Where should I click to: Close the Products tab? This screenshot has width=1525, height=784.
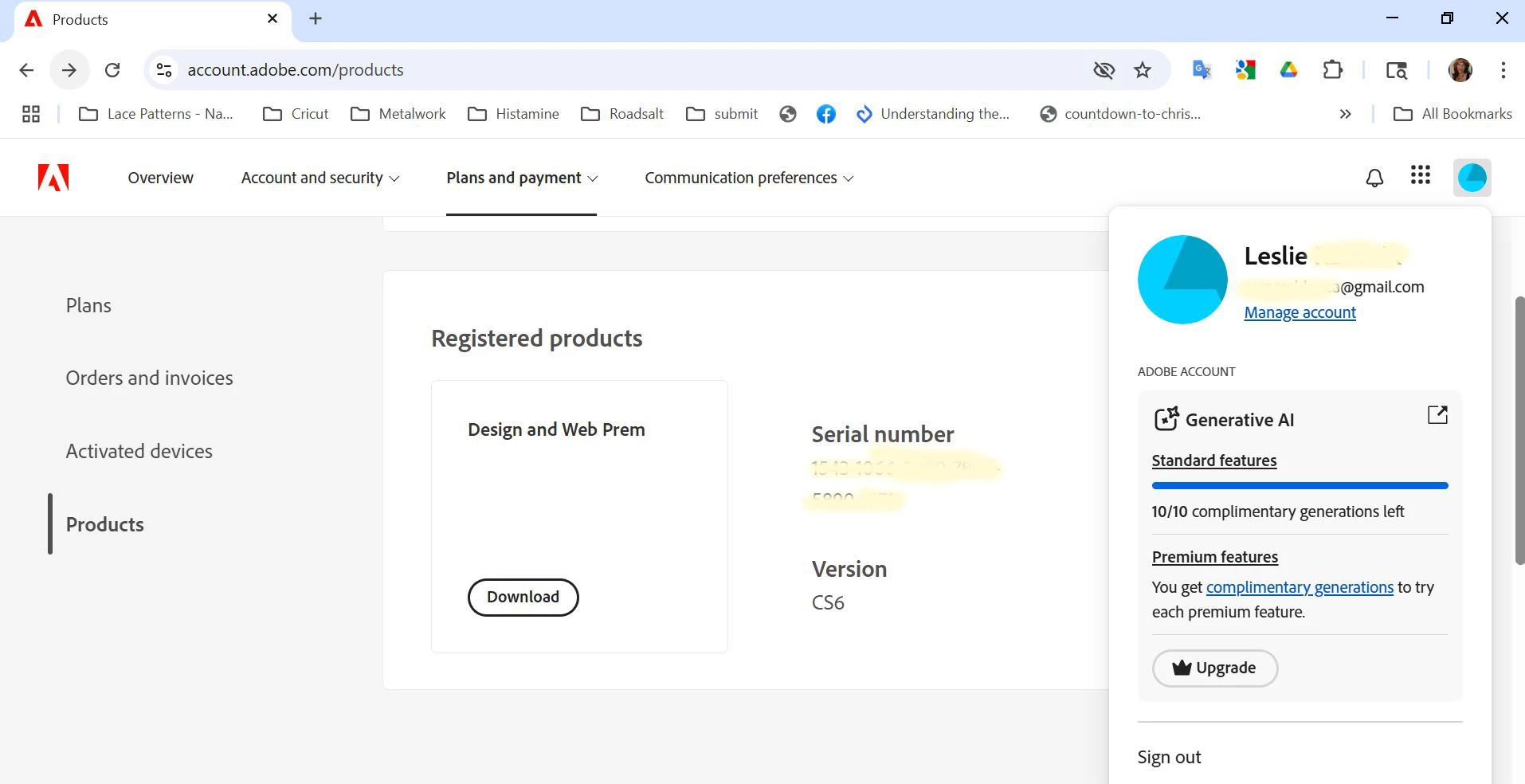click(x=272, y=18)
